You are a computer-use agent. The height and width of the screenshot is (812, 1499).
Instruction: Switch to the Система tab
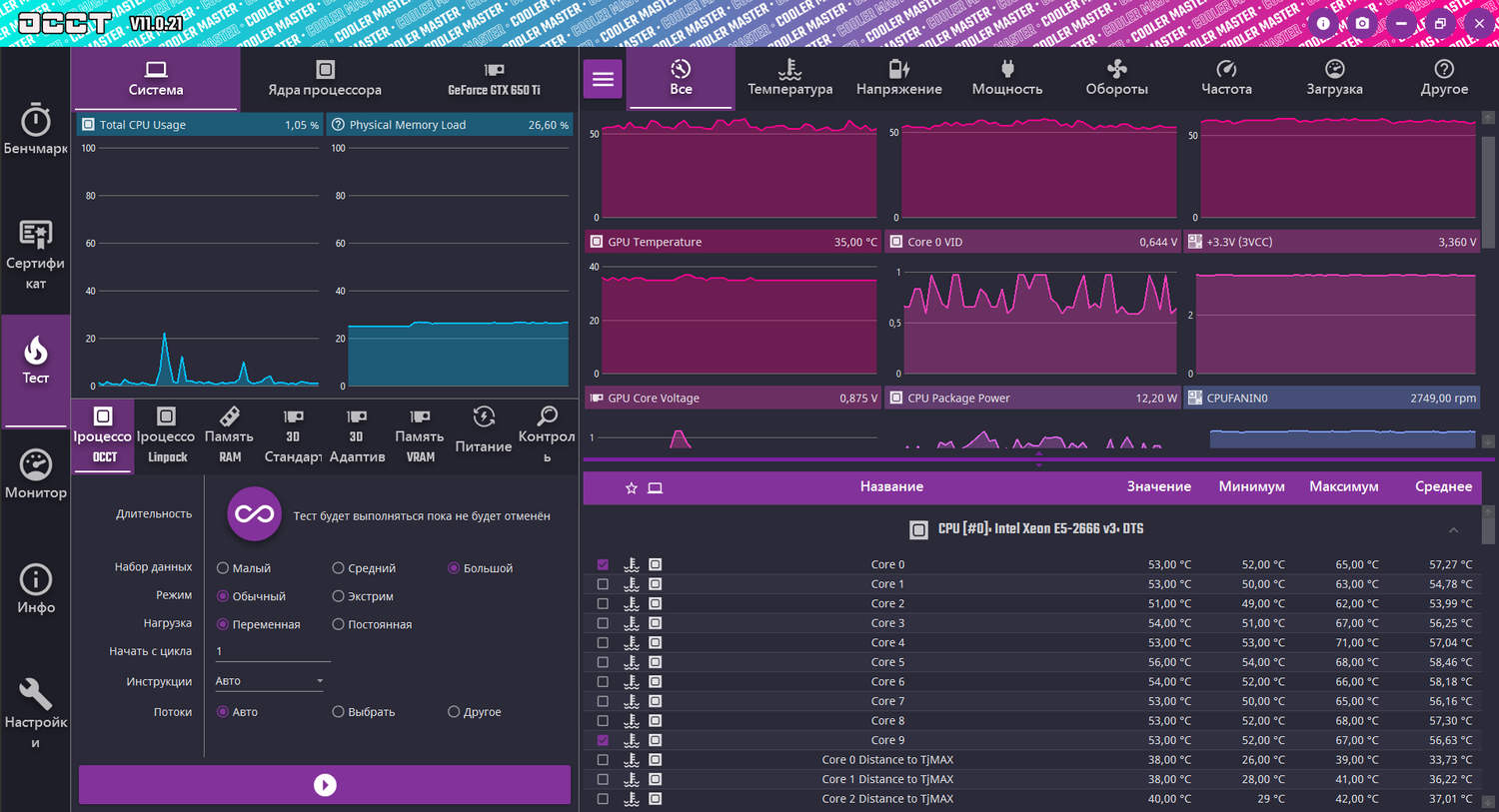click(x=156, y=78)
